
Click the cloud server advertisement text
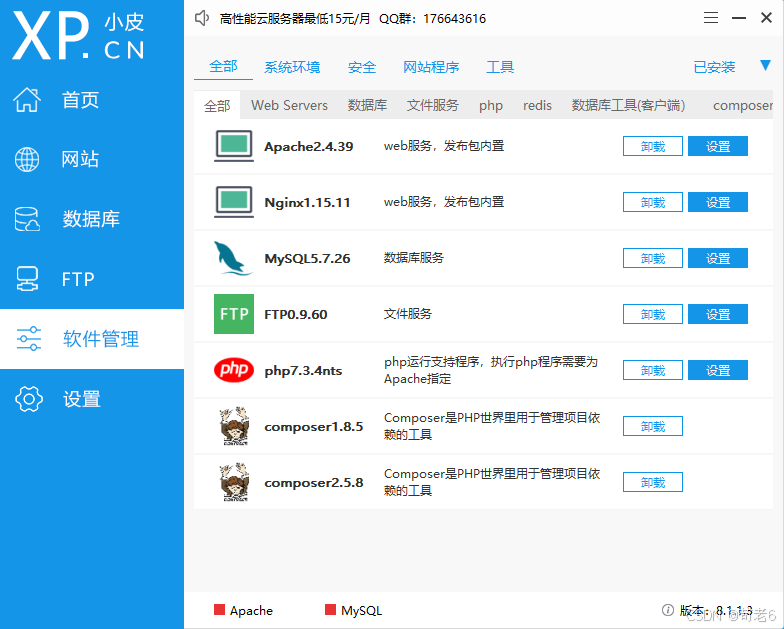(x=295, y=19)
